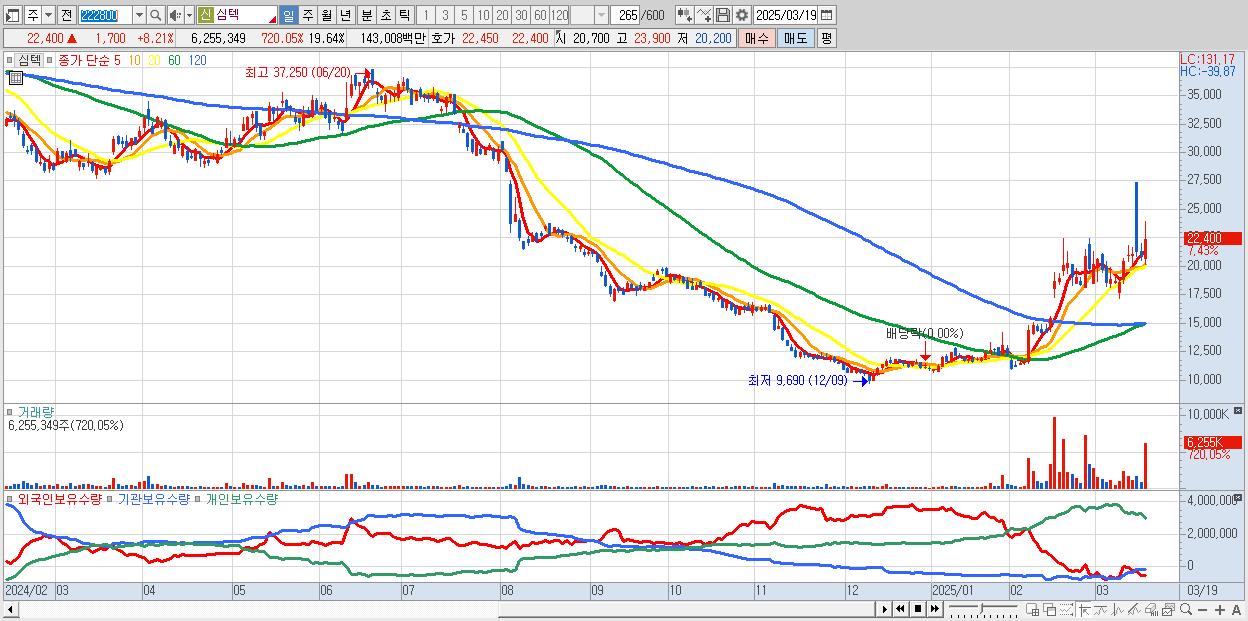Click the fast-forward playback button
Viewport: 1248px width, 621px height.
(x=934, y=609)
